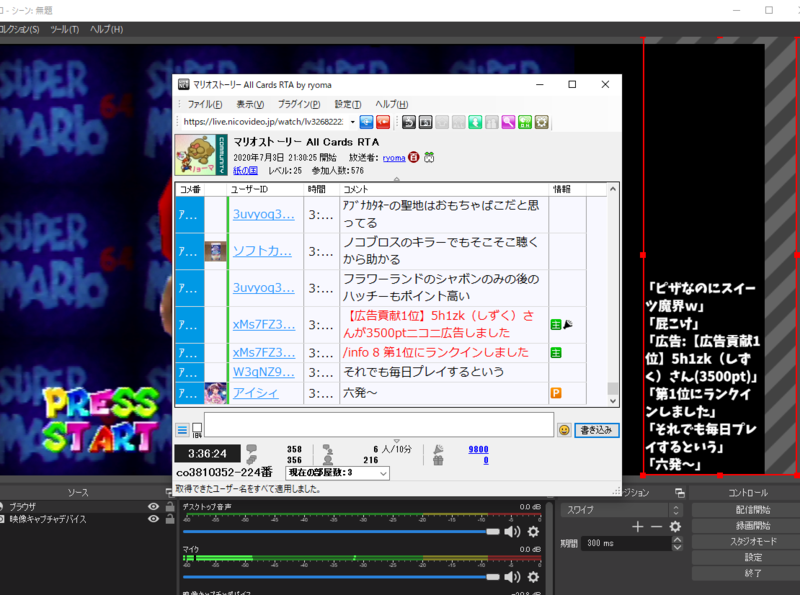Click the comment list scroll-down arrow
Screen dimensions: 800x595
coord(613,401)
